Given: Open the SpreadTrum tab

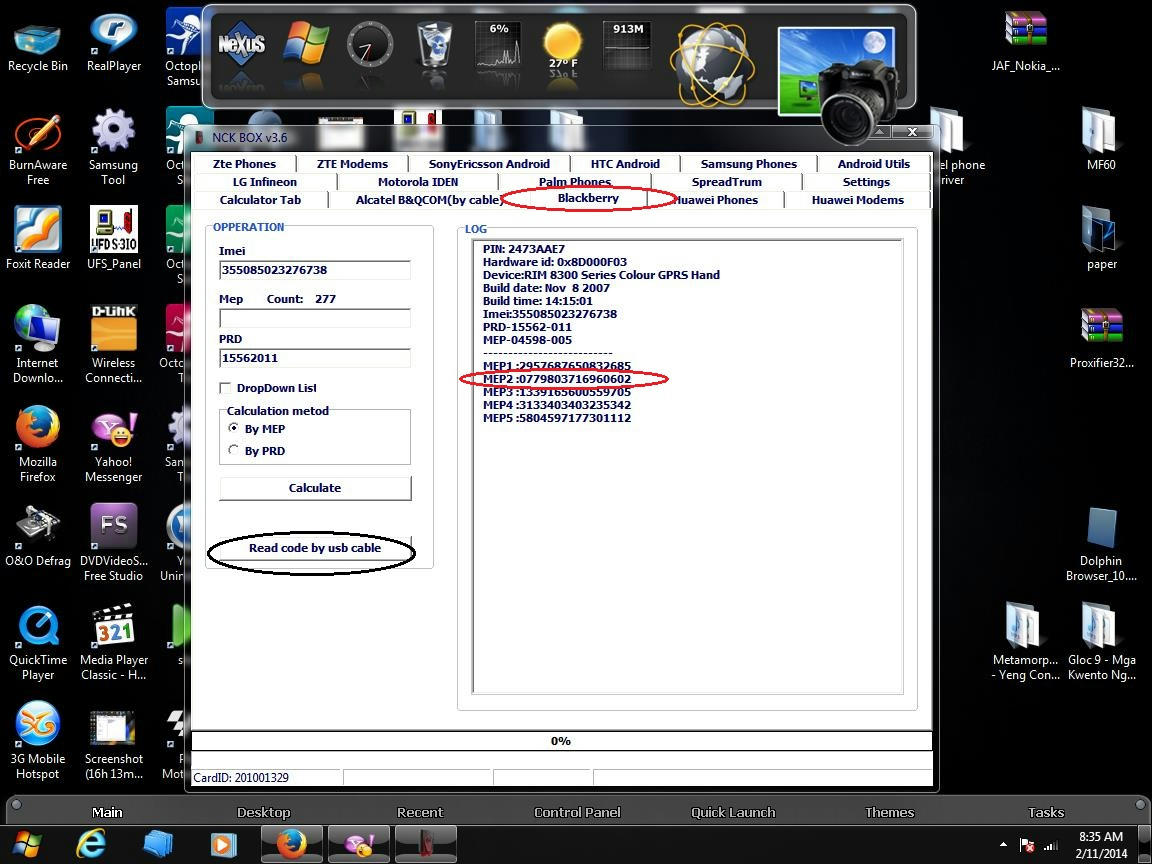Looking at the screenshot, I should tap(726, 182).
